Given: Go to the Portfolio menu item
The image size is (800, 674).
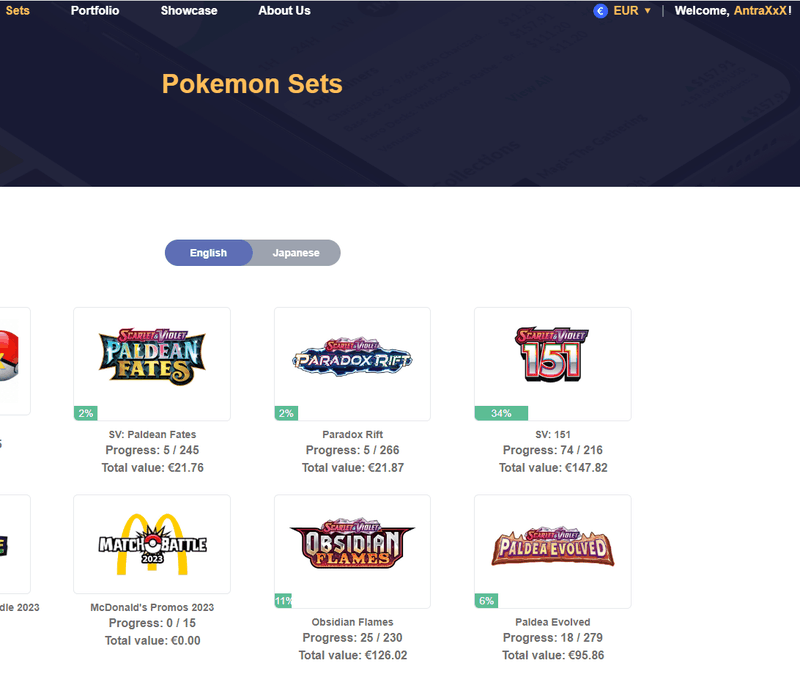Looking at the screenshot, I should click(x=95, y=11).
